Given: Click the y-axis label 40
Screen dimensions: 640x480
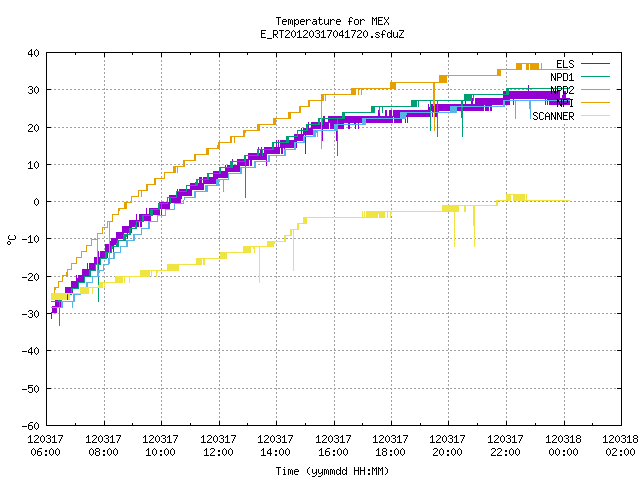Looking at the screenshot, I should coord(33,53).
